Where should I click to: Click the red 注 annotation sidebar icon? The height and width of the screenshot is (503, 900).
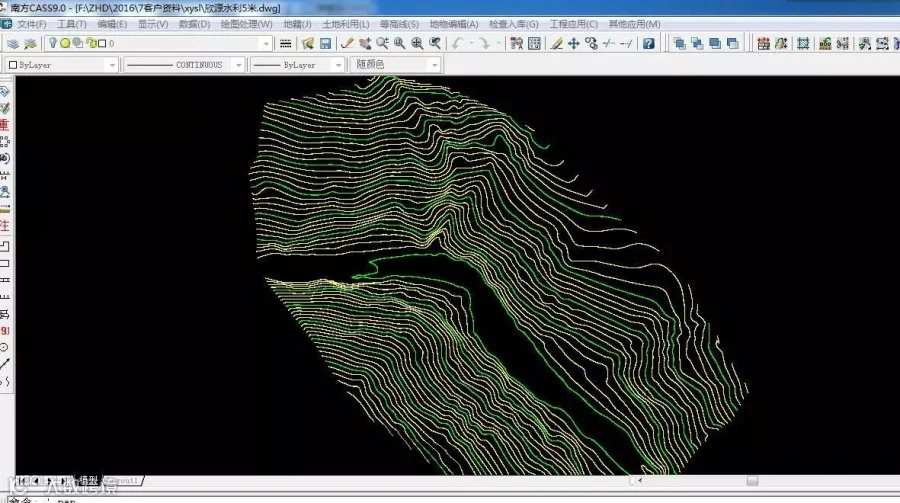tap(5, 226)
